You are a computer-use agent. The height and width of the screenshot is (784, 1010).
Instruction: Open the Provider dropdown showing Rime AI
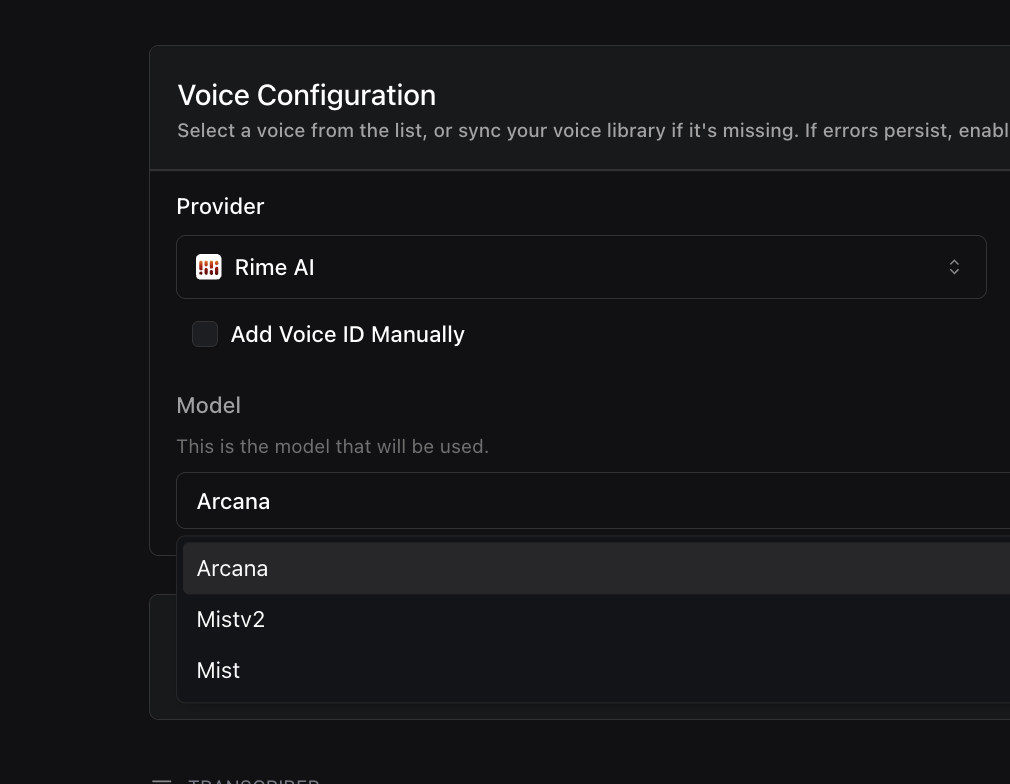580,267
